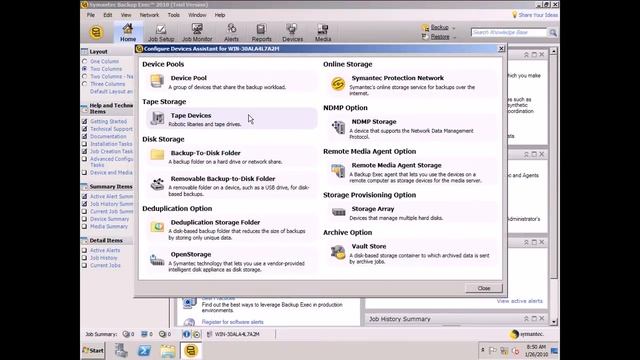640x360 pixels.
Task: Click Default Layout link in sidebar
Action: (111, 91)
